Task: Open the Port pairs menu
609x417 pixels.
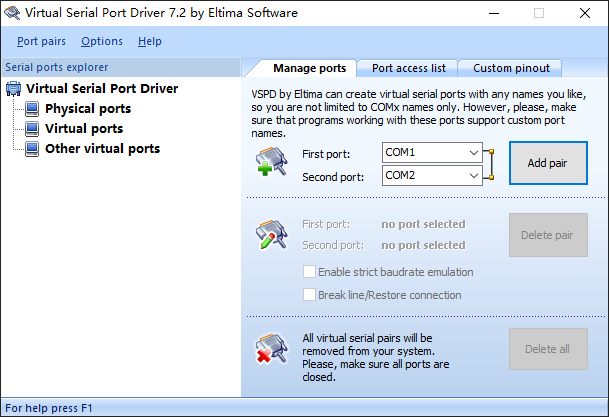Action: [41, 41]
